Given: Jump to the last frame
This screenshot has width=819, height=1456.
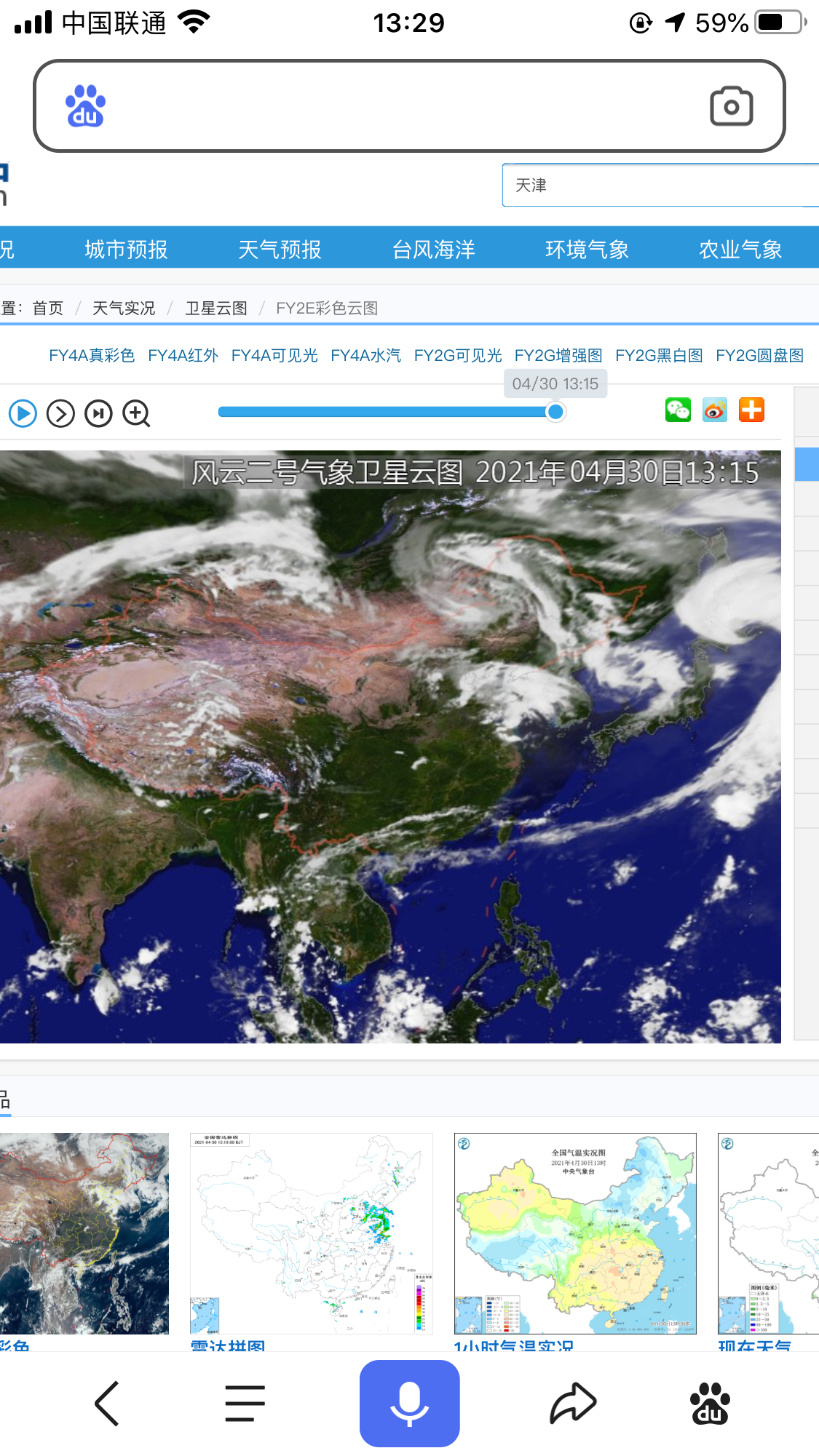Looking at the screenshot, I should [x=98, y=414].
